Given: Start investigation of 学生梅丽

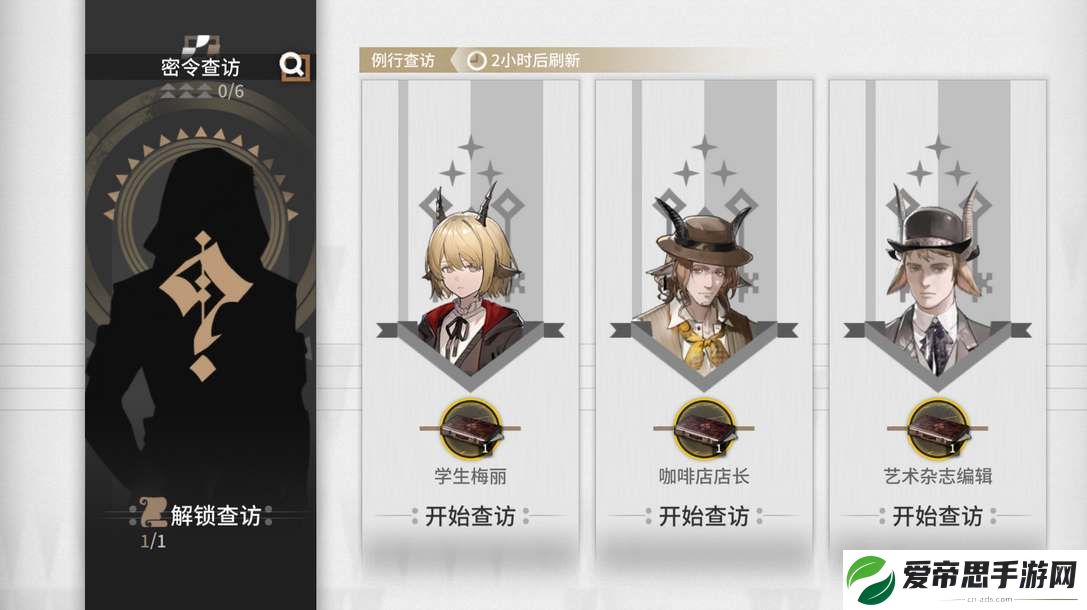Looking at the screenshot, I should pos(470,516).
